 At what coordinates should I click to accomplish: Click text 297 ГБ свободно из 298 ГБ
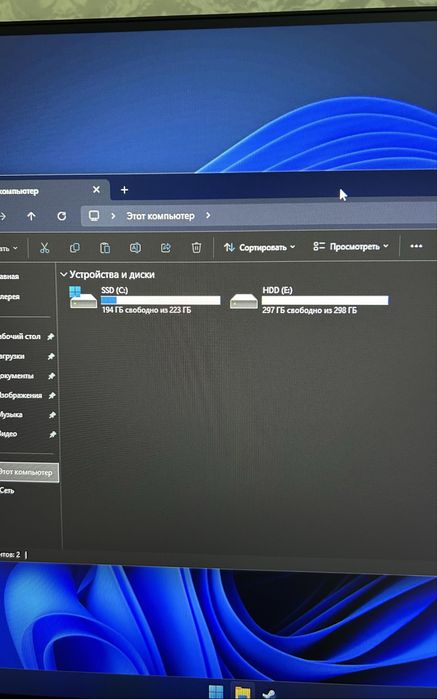tap(309, 310)
